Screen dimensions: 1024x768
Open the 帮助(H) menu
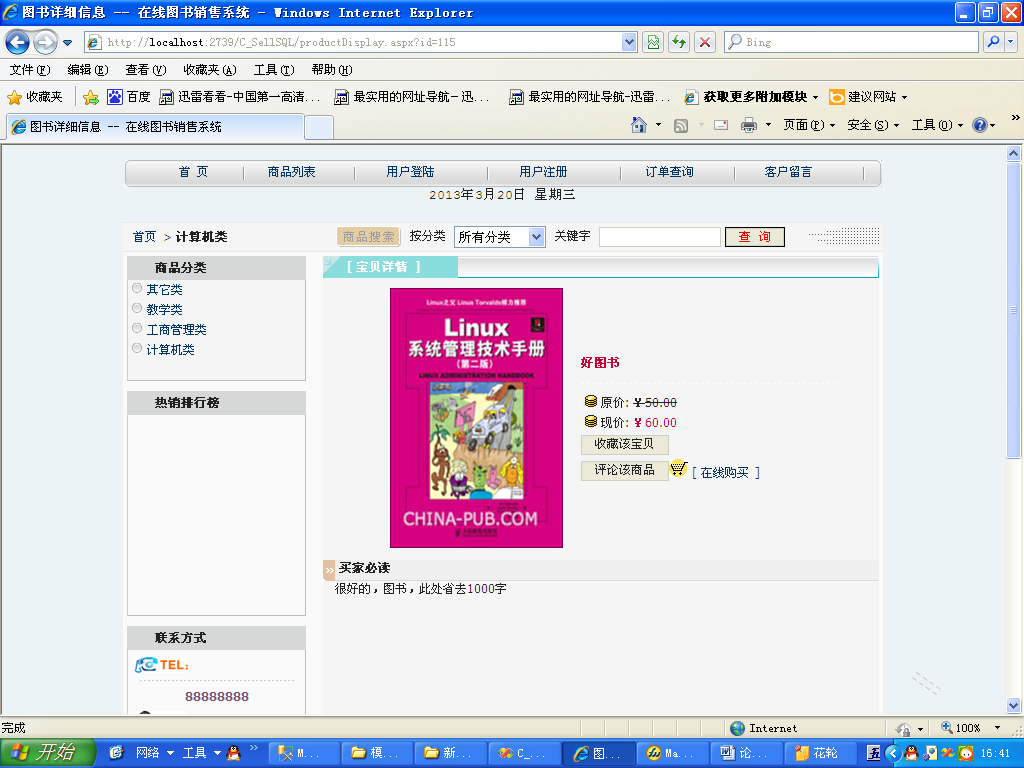pos(332,70)
